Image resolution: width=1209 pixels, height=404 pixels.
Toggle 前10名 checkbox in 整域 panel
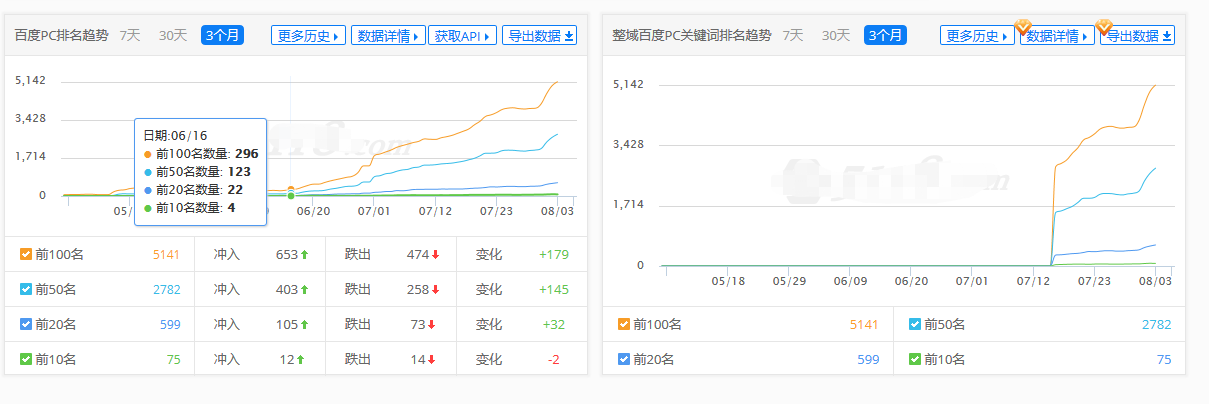[x=915, y=359]
